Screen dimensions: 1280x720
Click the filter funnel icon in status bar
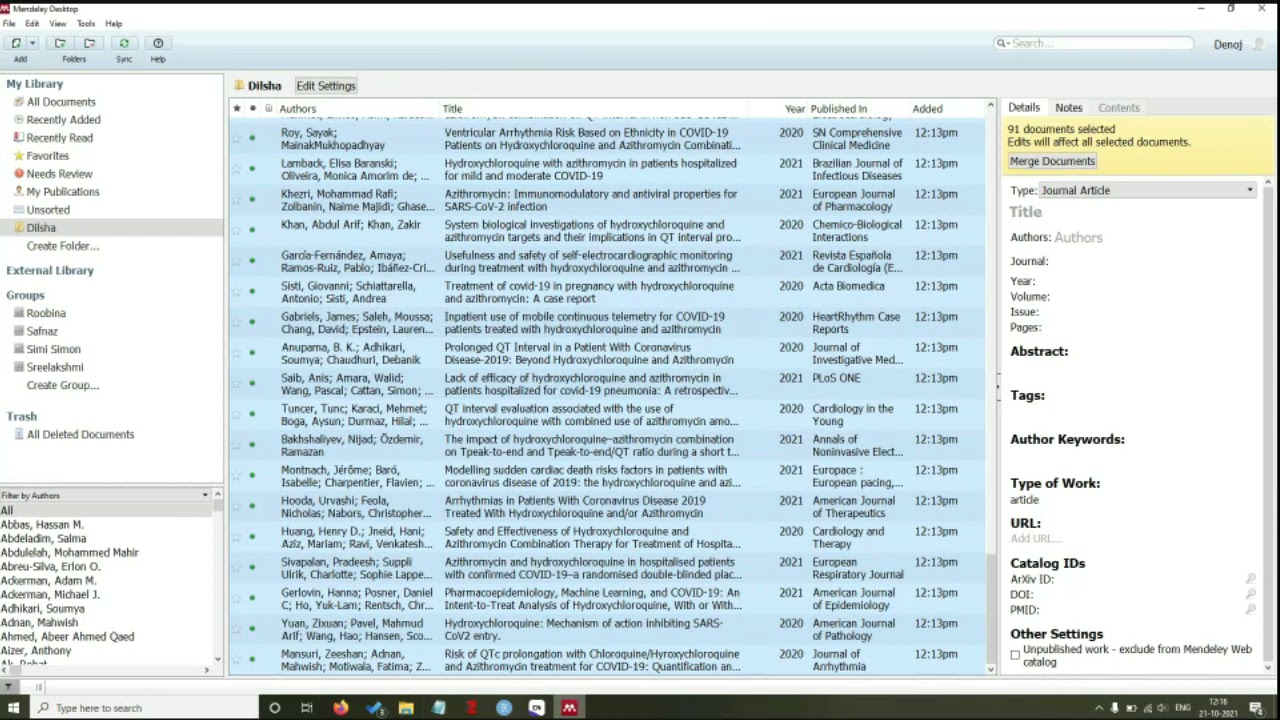coord(8,687)
